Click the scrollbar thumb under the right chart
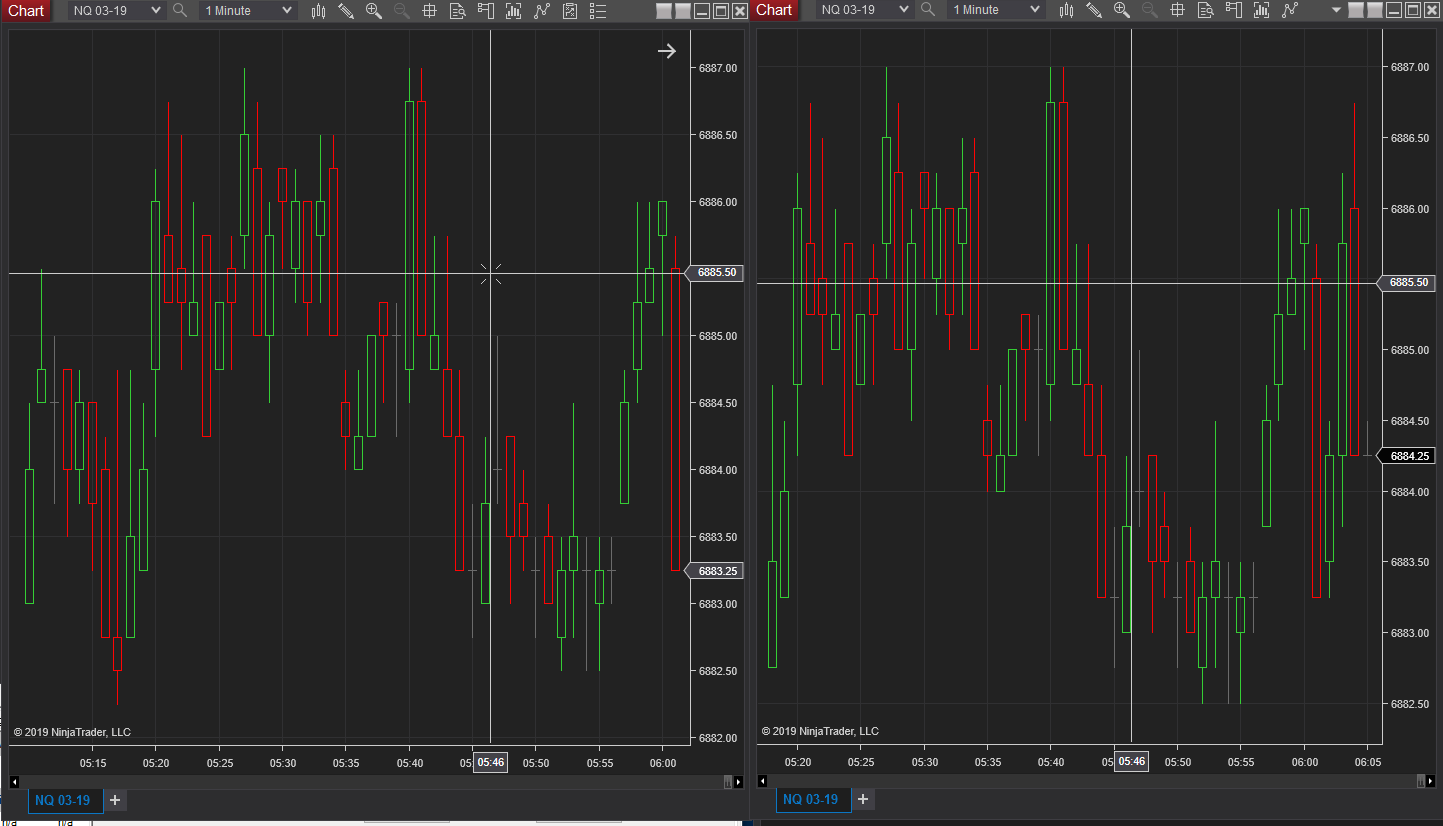Screen dimensions: 1443x826 pos(1420,781)
